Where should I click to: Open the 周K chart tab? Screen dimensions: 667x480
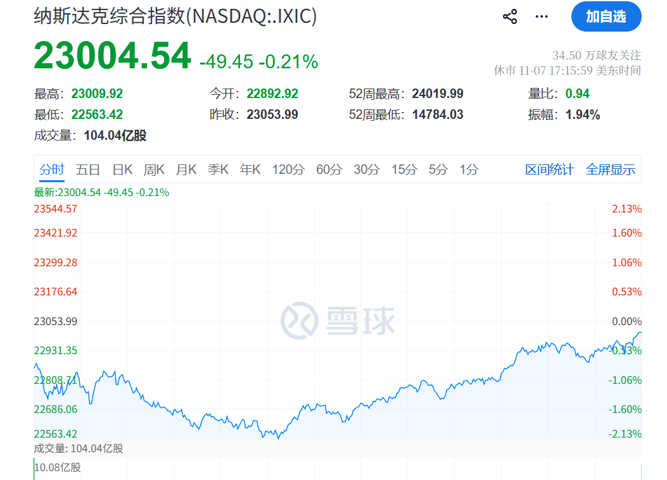pyautogui.click(x=154, y=169)
